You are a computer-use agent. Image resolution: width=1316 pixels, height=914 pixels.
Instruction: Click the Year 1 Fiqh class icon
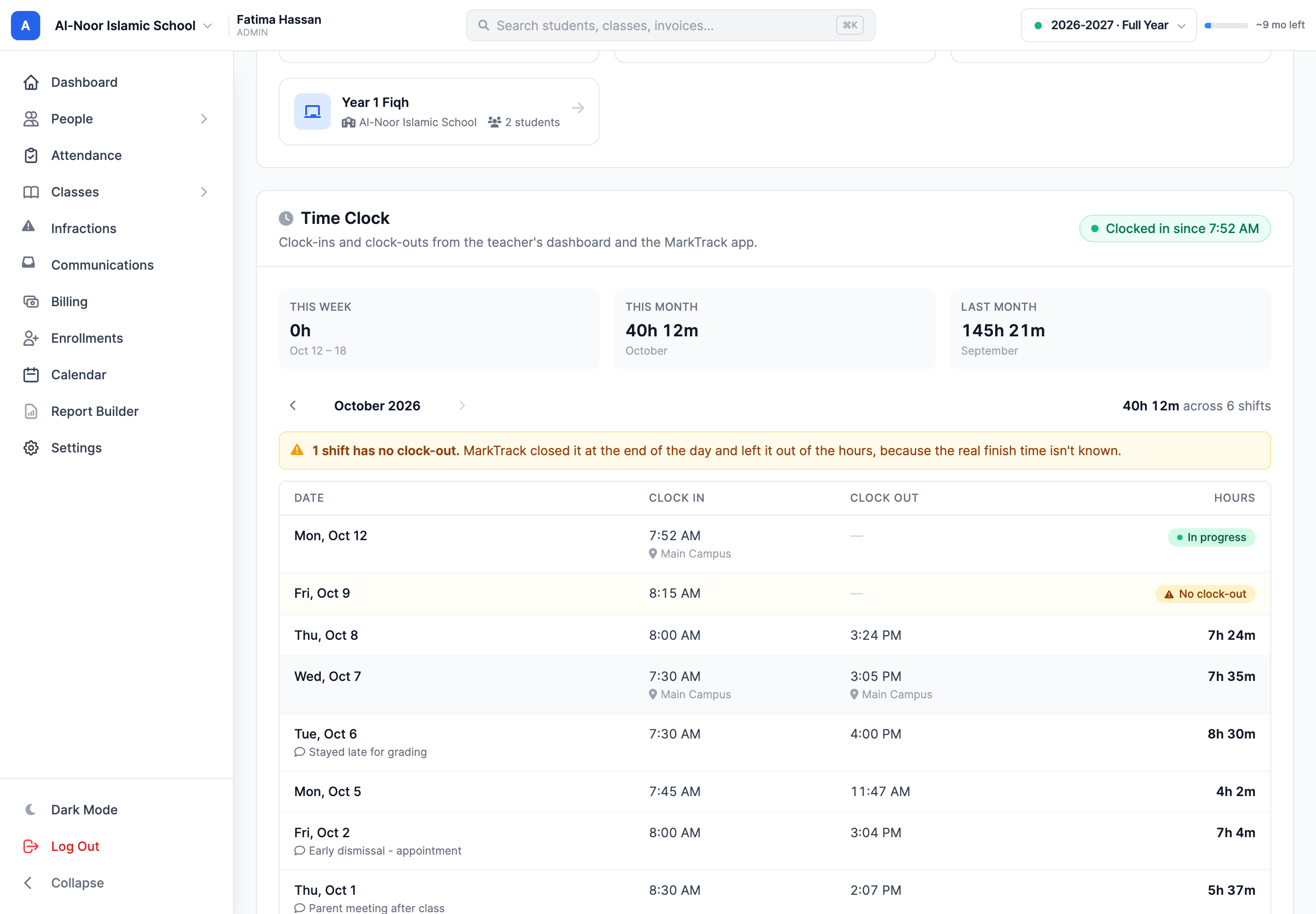click(x=312, y=112)
